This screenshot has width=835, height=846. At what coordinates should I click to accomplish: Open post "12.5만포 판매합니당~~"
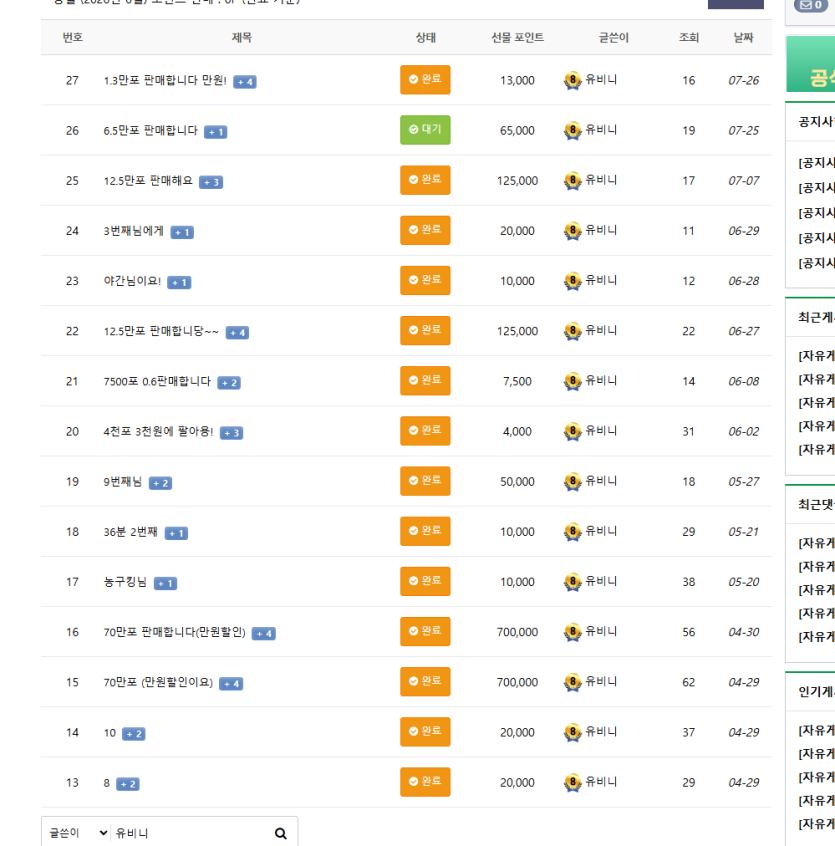[161, 331]
